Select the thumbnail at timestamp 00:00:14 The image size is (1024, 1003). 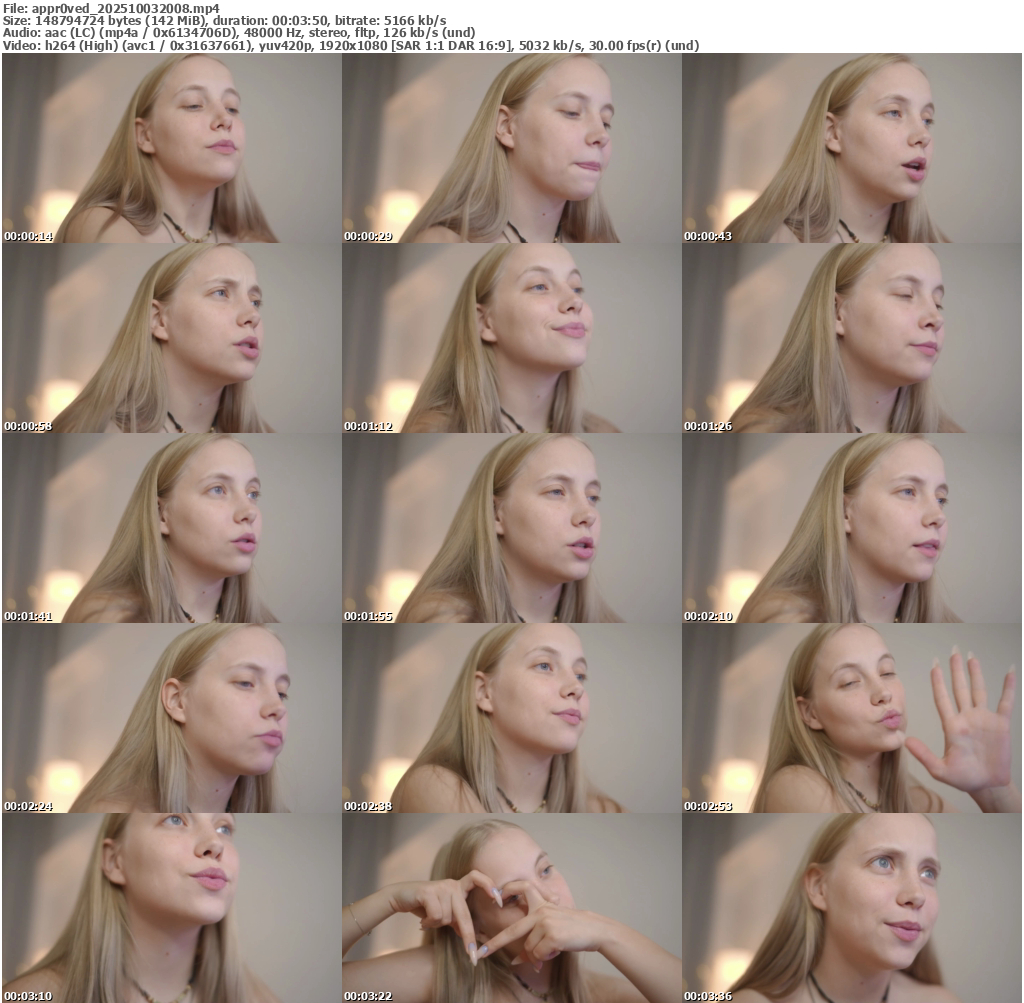pos(172,148)
